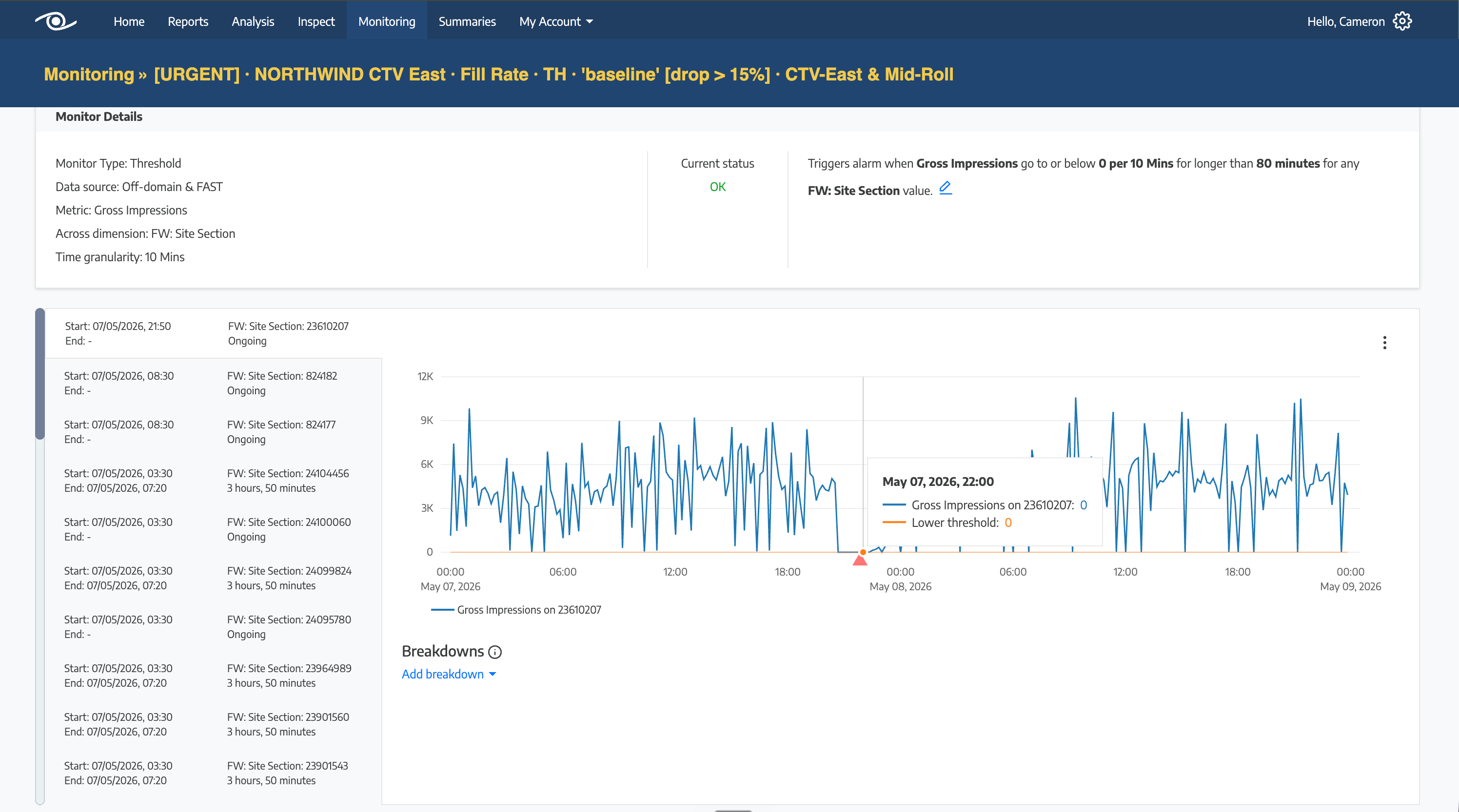Select alarm for Site Section 824177
1459x812 pixels.
[x=213, y=432]
